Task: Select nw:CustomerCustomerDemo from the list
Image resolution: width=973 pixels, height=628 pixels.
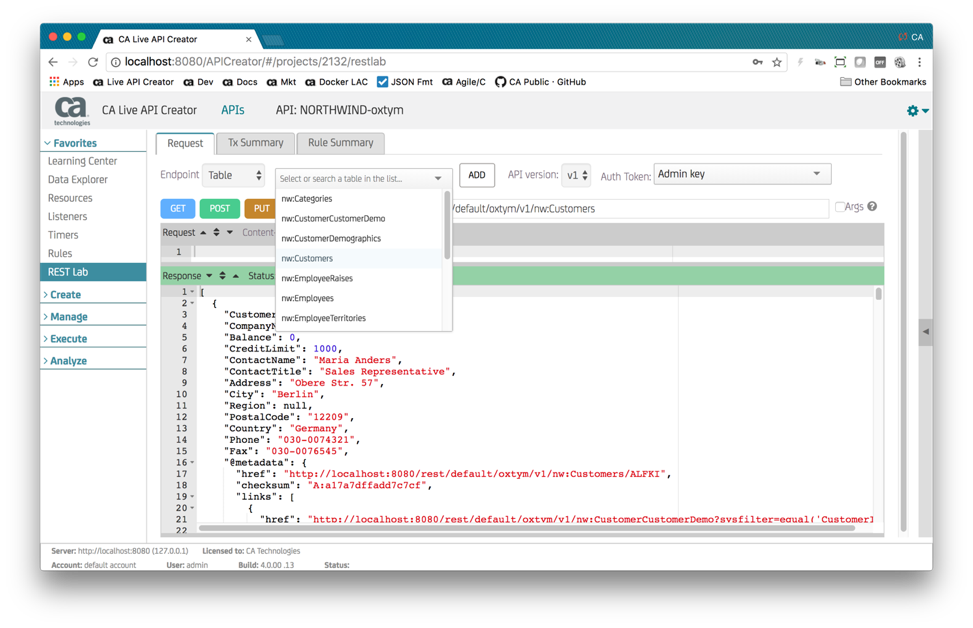Action: click(x=360, y=219)
